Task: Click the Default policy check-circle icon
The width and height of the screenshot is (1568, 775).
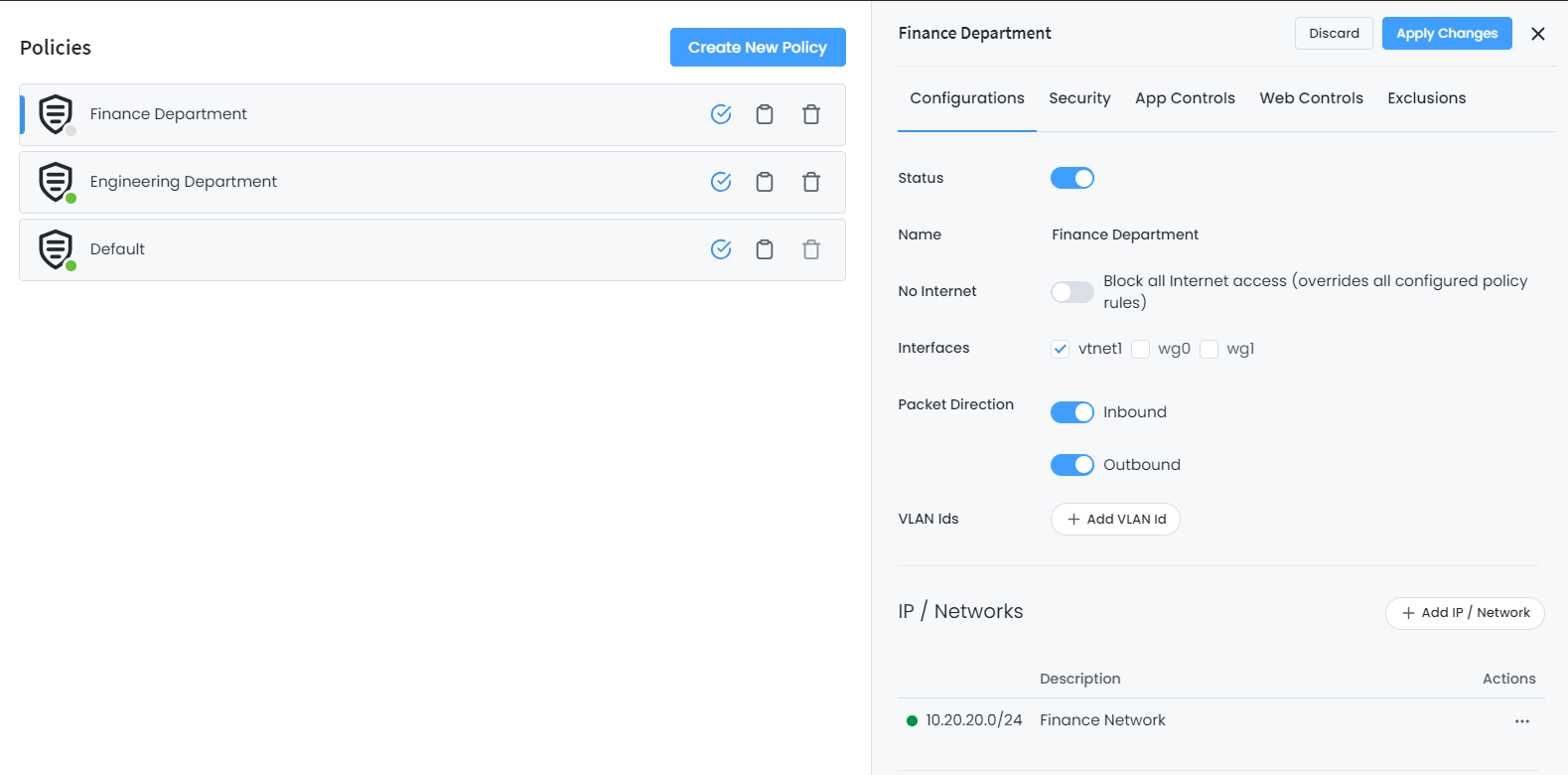Action: click(721, 249)
